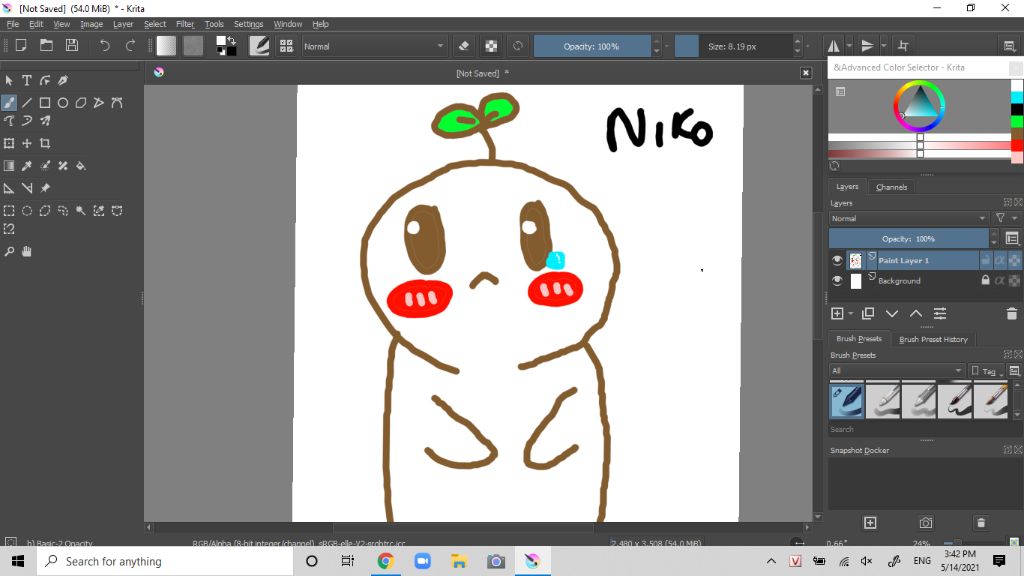Open the Filter menu
Image resolution: width=1024 pixels, height=576 pixels.
coord(185,24)
